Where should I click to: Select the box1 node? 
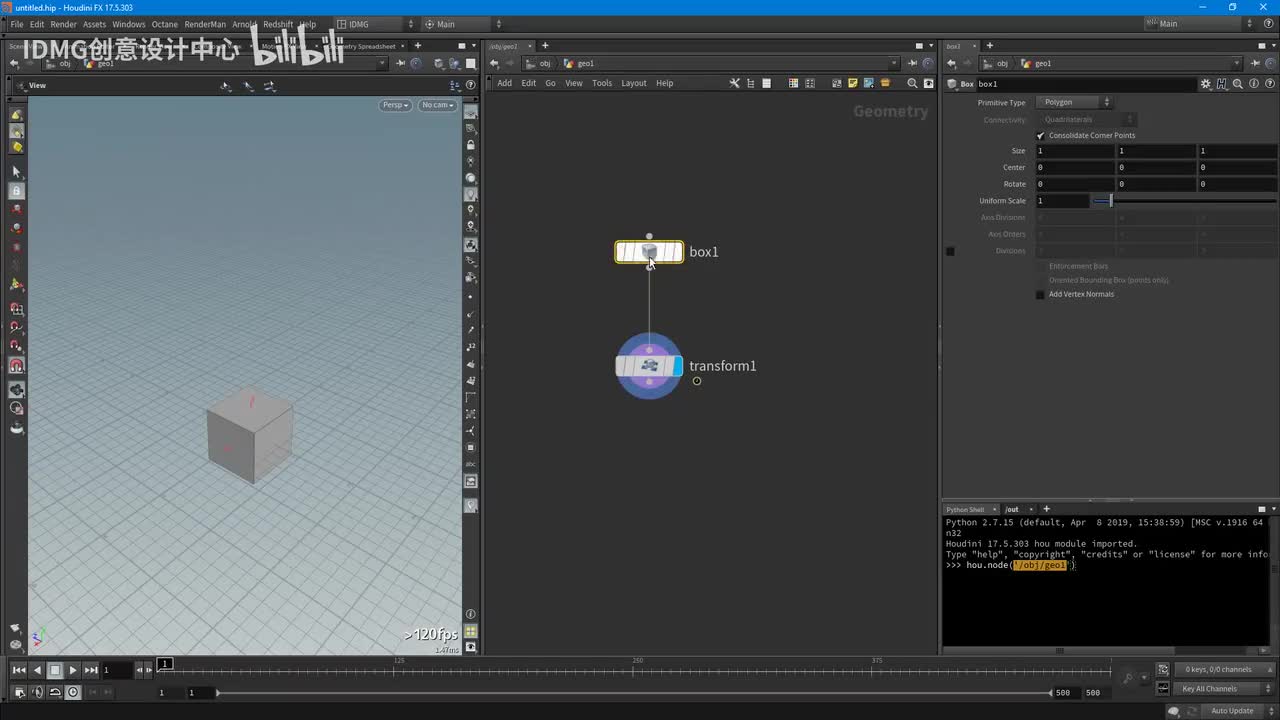coord(649,252)
